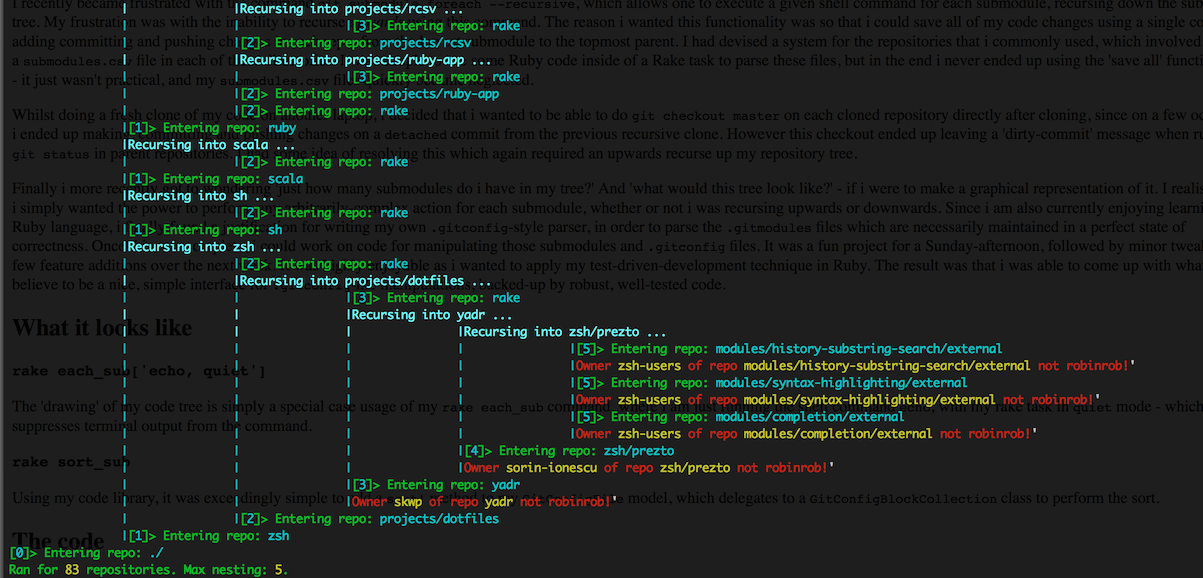Screen dimensions: 1203x578
Task: Click the 'What it looks like' heading
Action: click(102, 328)
